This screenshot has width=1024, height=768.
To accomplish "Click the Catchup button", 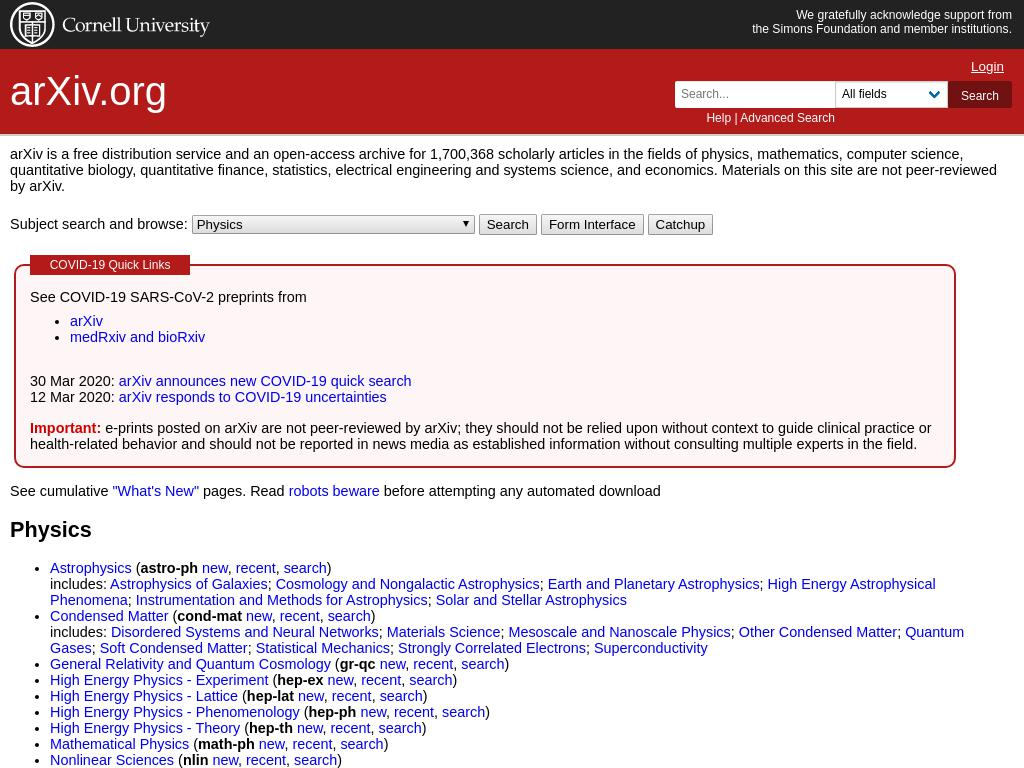I will 680,224.
